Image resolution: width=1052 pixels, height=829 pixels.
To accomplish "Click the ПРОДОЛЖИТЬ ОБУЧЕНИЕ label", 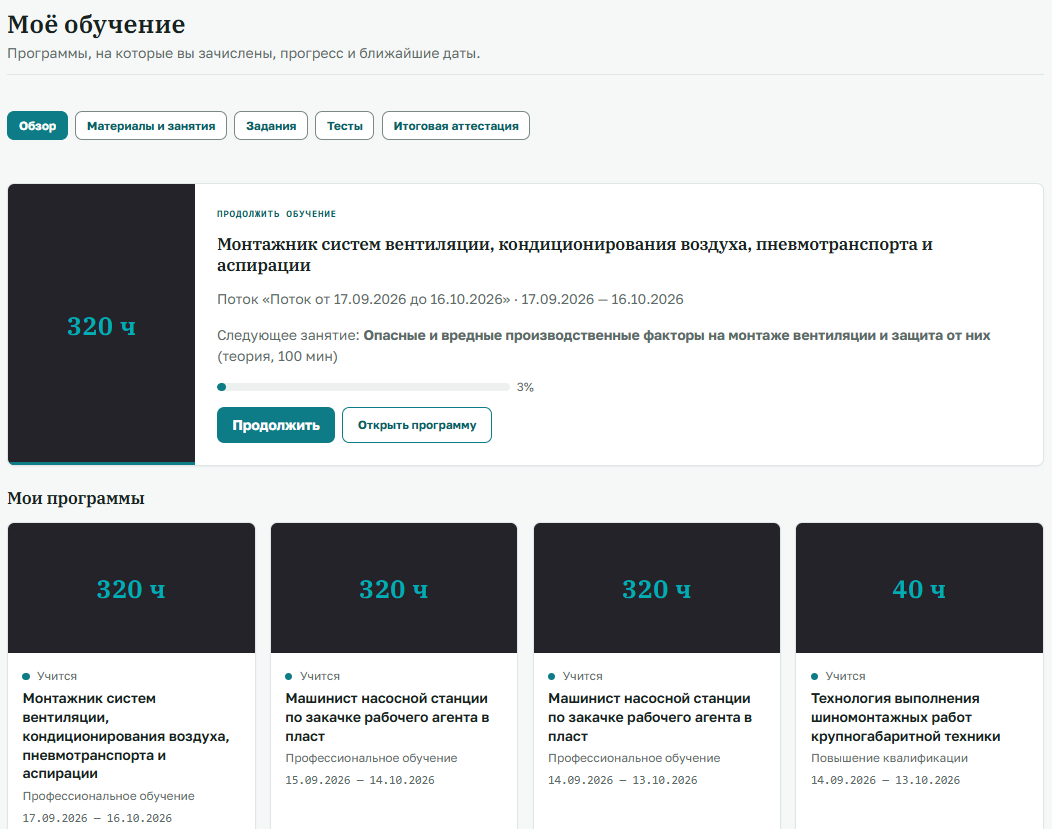I will tap(276, 214).
